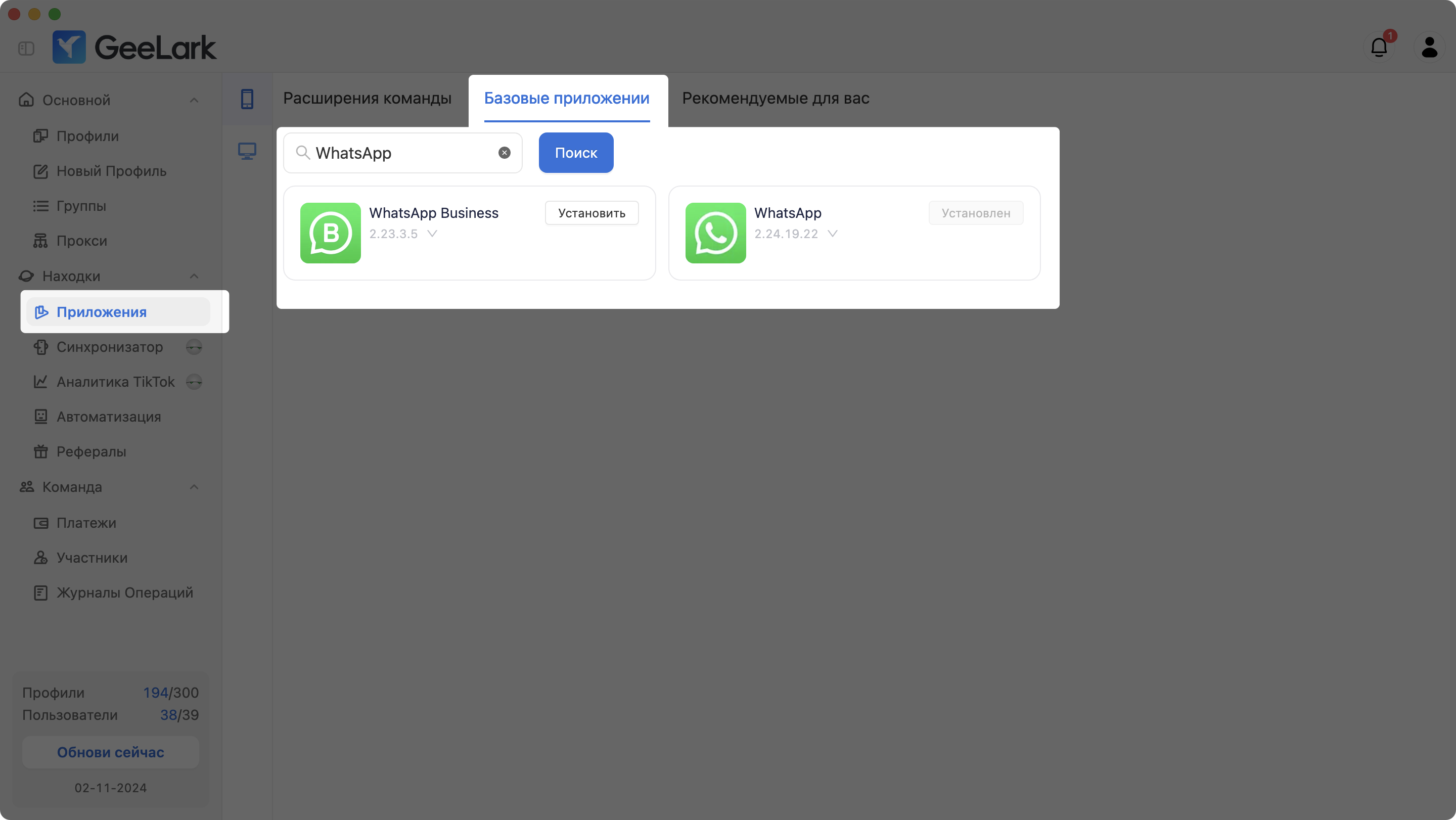This screenshot has height=820, width=1456.
Task: Open WhatsApp Business version 2.23.3.5 dropdown
Action: tap(432, 234)
